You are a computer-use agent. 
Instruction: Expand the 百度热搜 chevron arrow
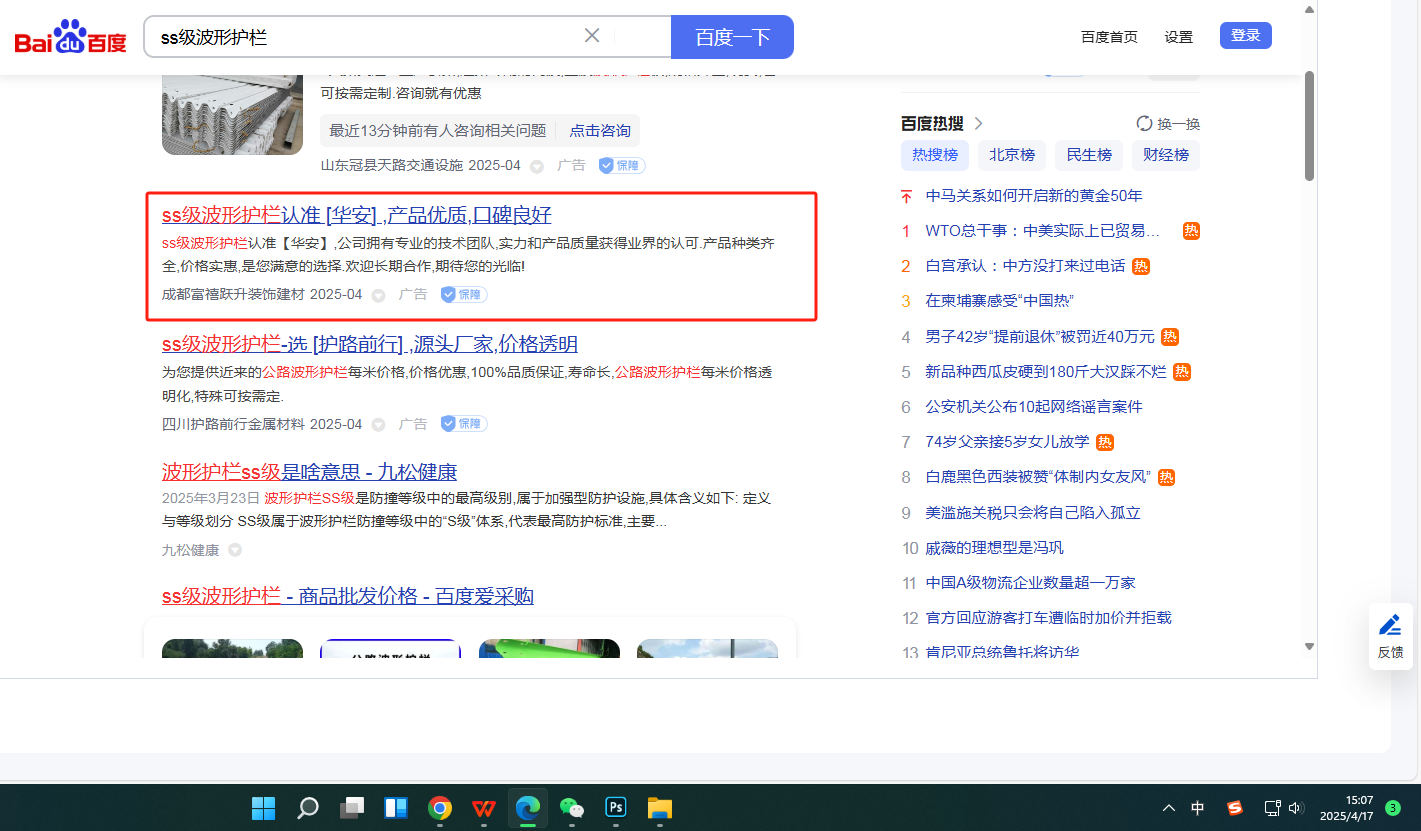coord(979,123)
